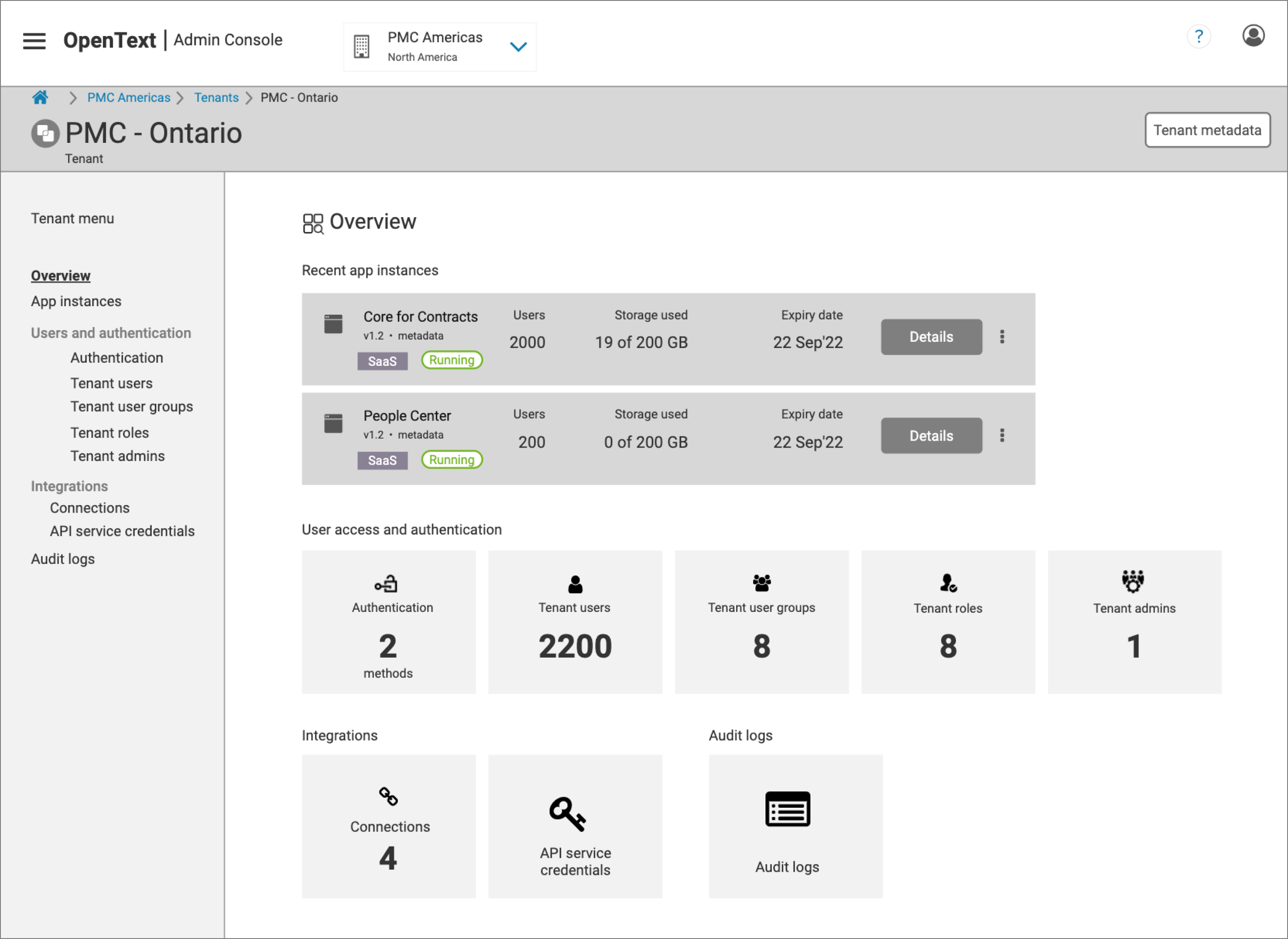
Task: Click the Tenant metadata button
Action: point(1207,130)
